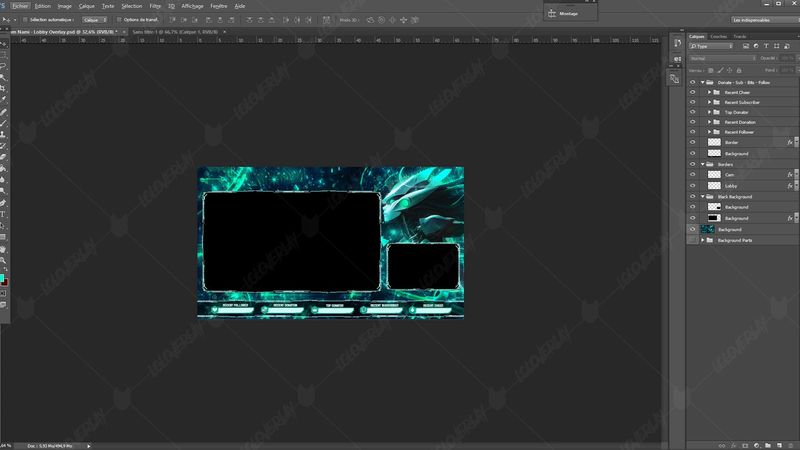Select the Type (T) tool

tap(4, 213)
